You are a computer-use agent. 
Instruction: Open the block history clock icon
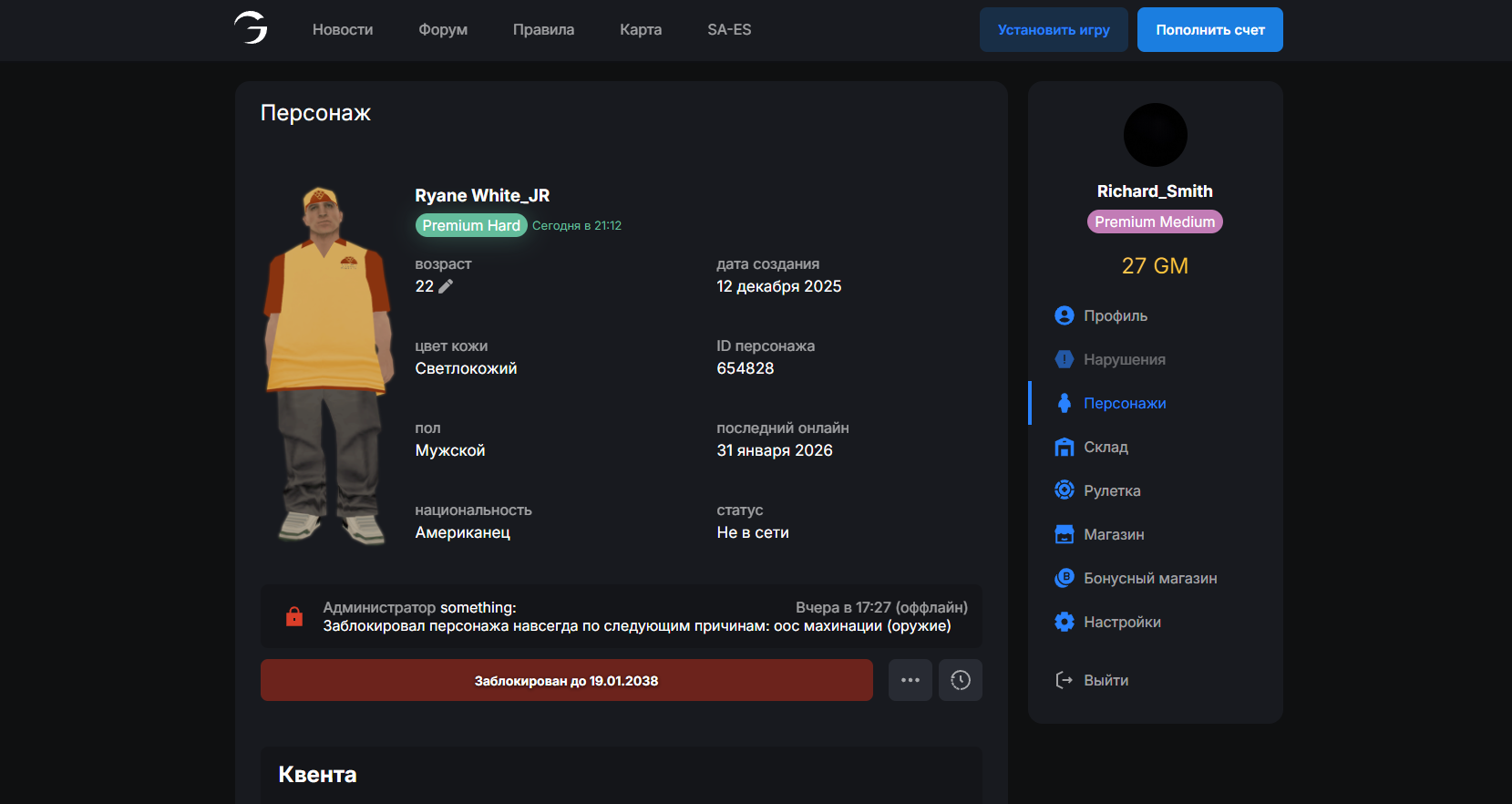coord(960,680)
